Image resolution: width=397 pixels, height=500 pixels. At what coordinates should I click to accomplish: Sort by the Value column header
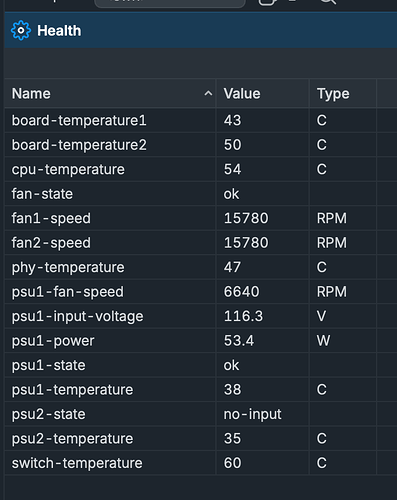(x=242, y=94)
